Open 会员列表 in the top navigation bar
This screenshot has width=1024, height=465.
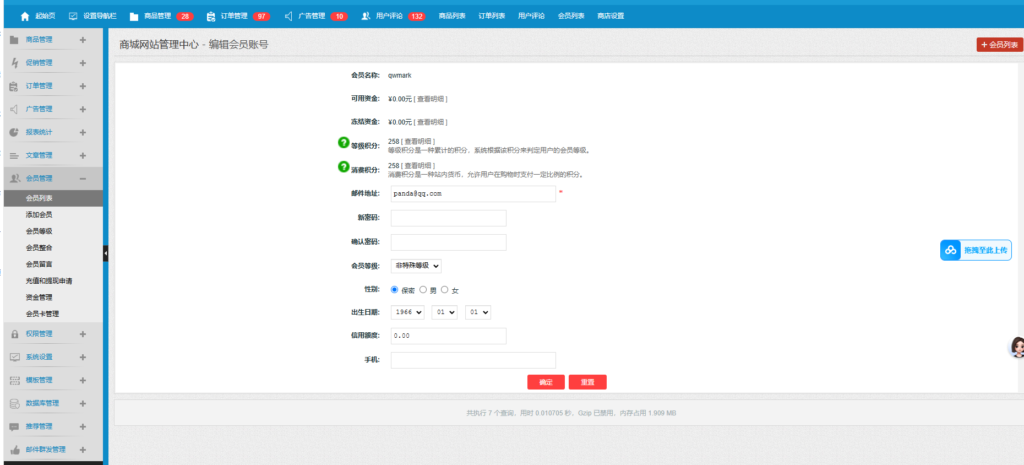pos(571,16)
